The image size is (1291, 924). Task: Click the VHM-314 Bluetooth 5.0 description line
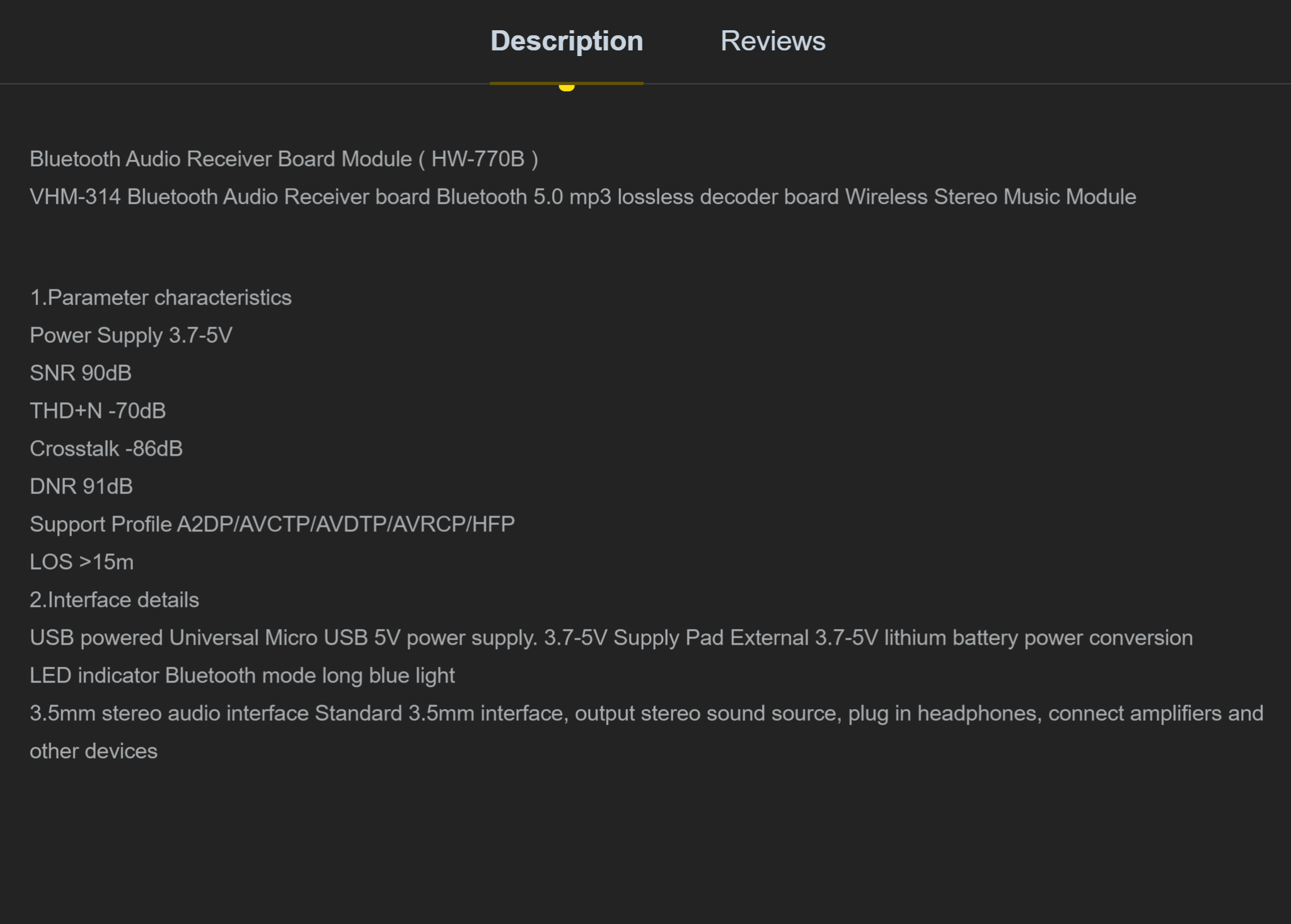pyautogui.click(x=583, y=197)
